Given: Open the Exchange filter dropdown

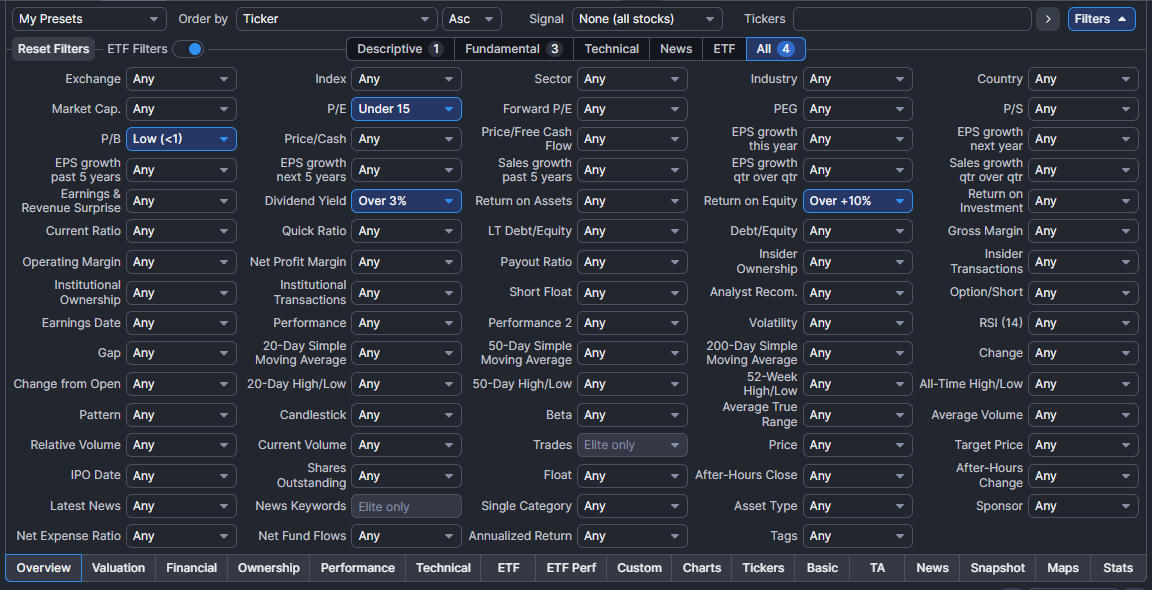Looking at the screenshot, I should [181, 79].
